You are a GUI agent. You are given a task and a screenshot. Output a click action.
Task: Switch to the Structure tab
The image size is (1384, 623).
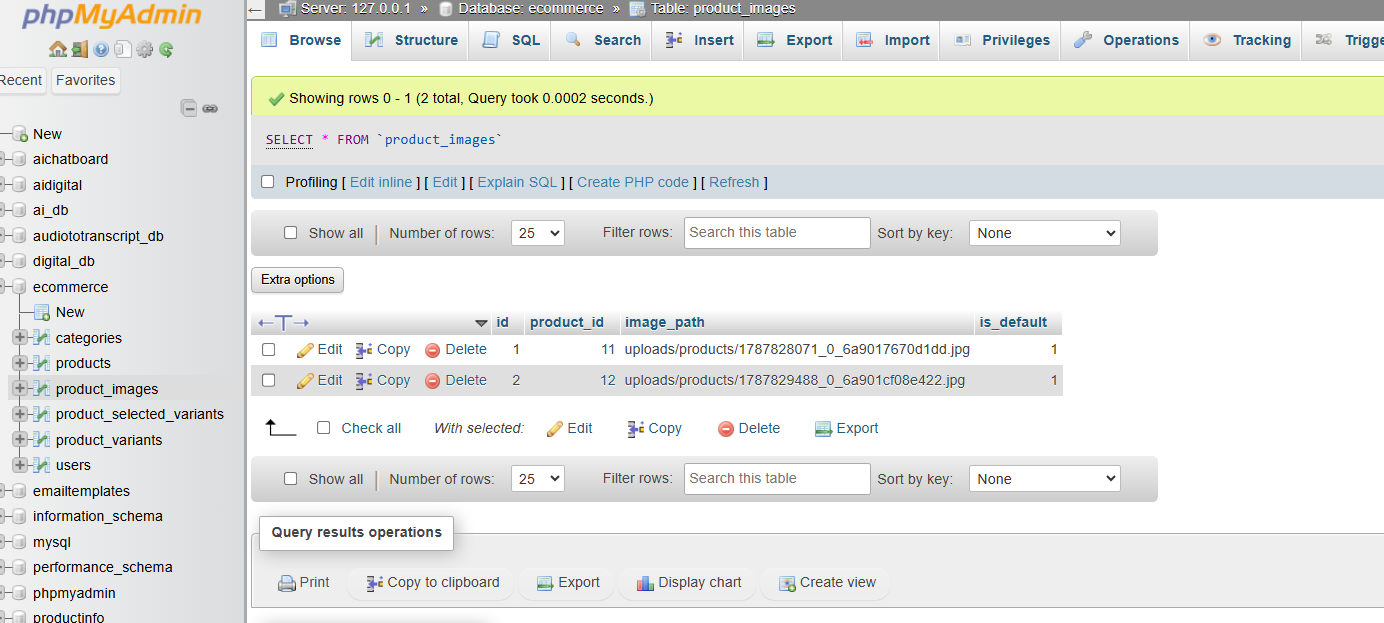412,40
